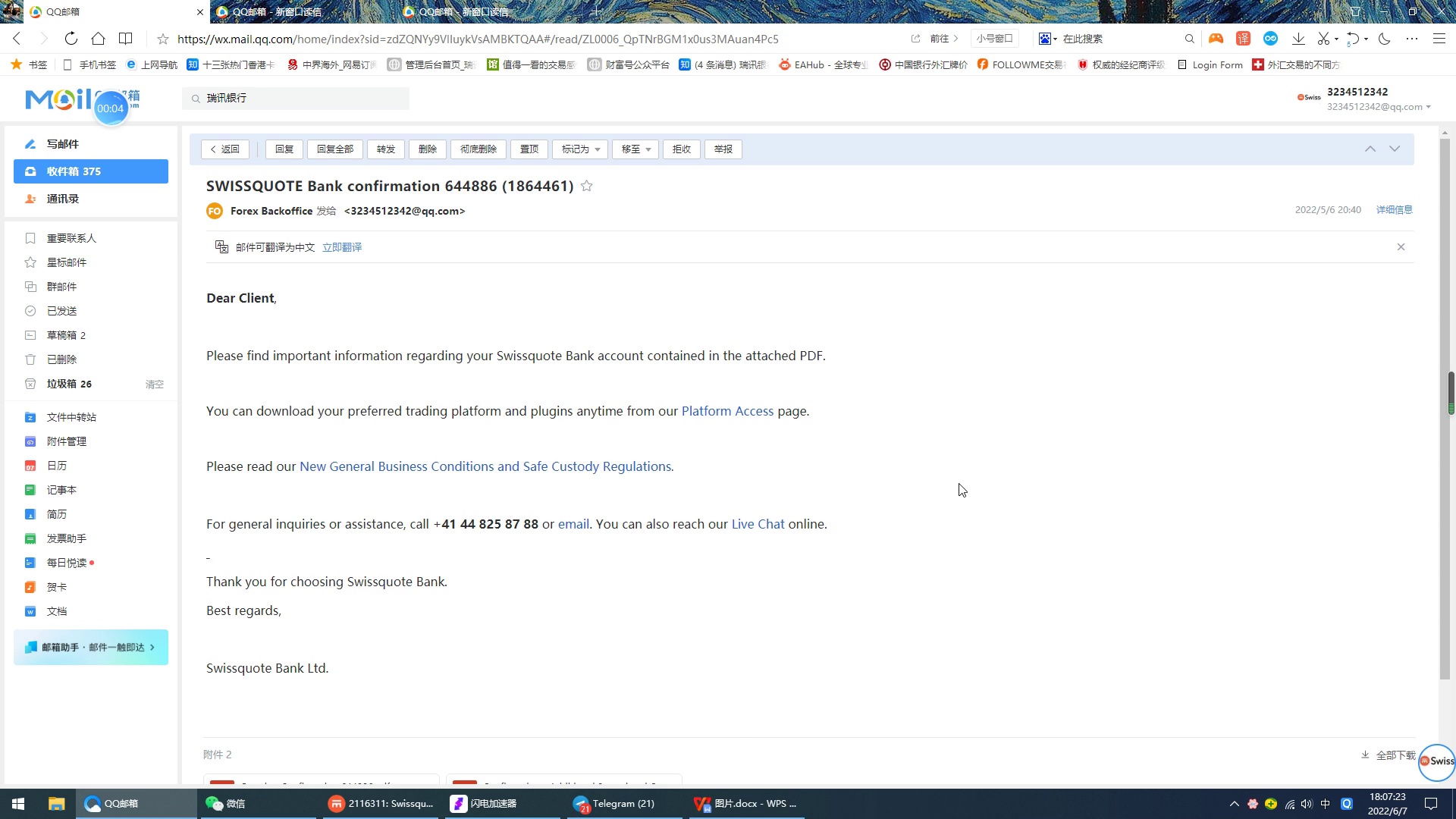The height and width of the screenshot is (819, 1456).
Task: Go to previous email with up arrow
Action: point(1370,149)
